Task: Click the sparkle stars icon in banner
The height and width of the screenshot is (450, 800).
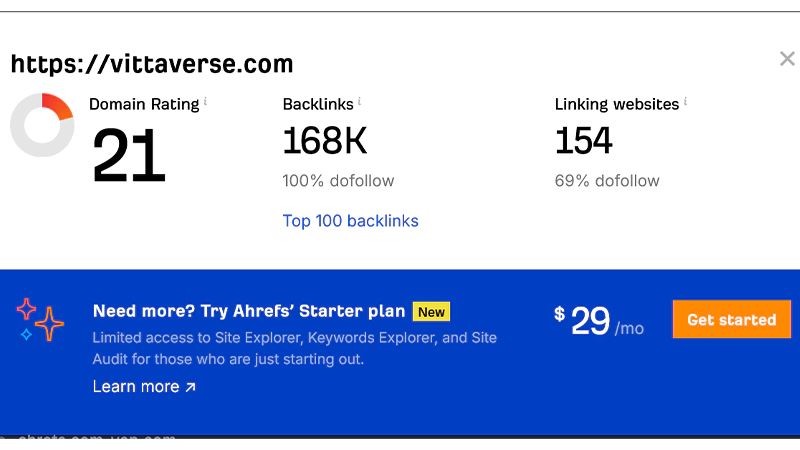Action: [40, 320]
